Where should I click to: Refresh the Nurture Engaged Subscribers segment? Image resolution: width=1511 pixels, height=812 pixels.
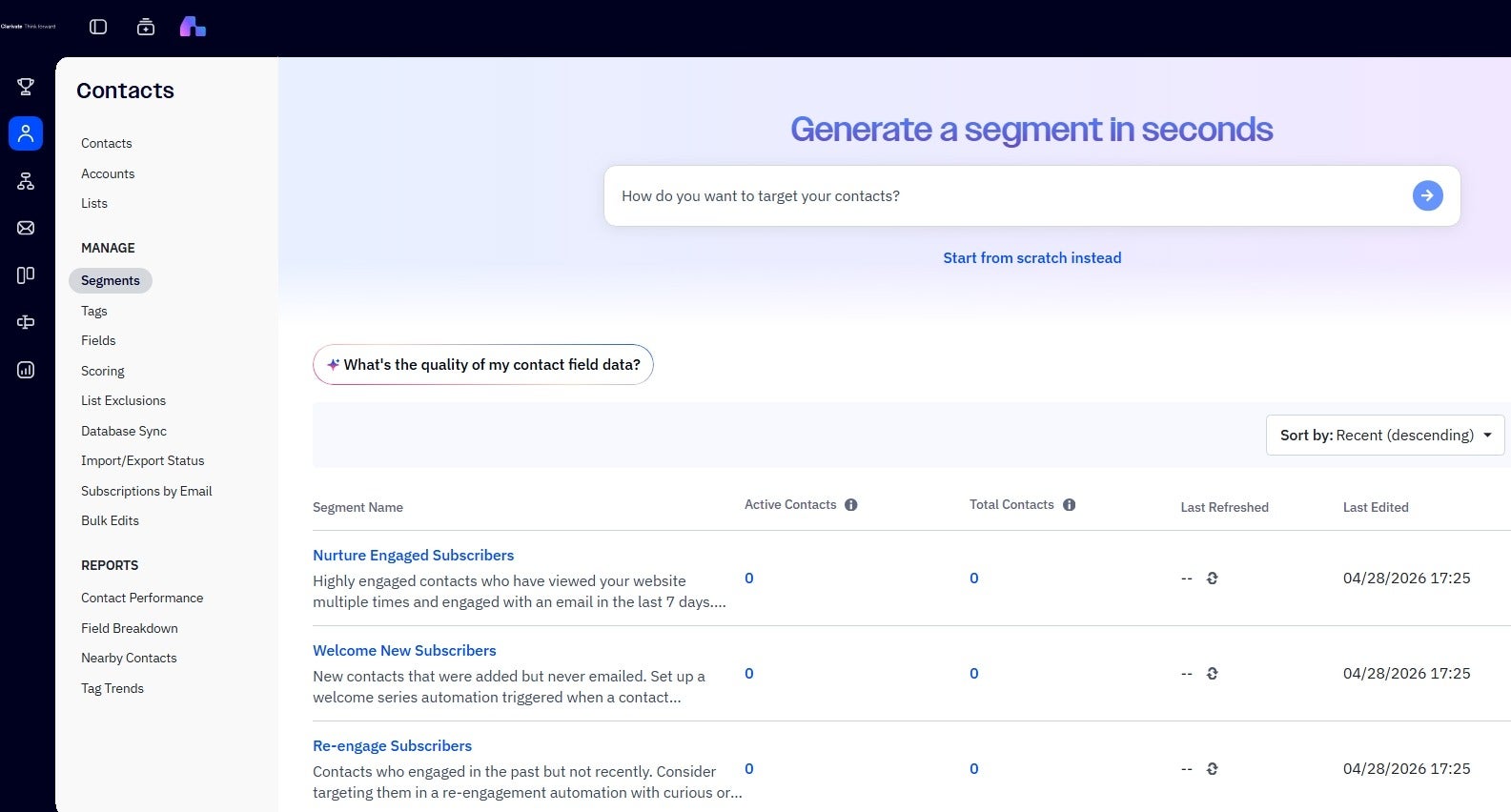click(1213, 579)
